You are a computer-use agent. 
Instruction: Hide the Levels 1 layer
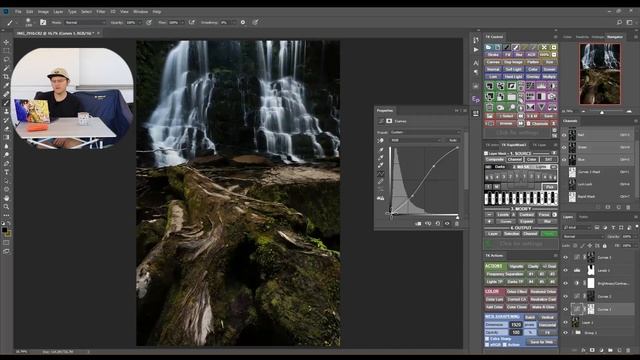coord(565,270)
